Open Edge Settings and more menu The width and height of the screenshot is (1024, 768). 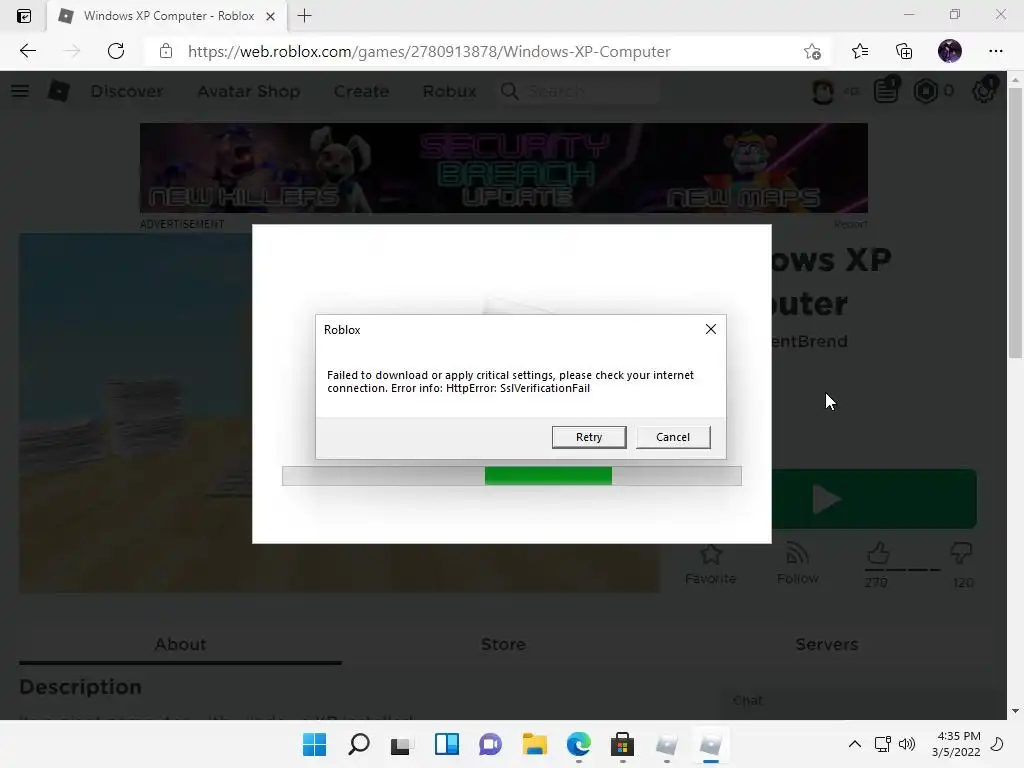[995, 51]
